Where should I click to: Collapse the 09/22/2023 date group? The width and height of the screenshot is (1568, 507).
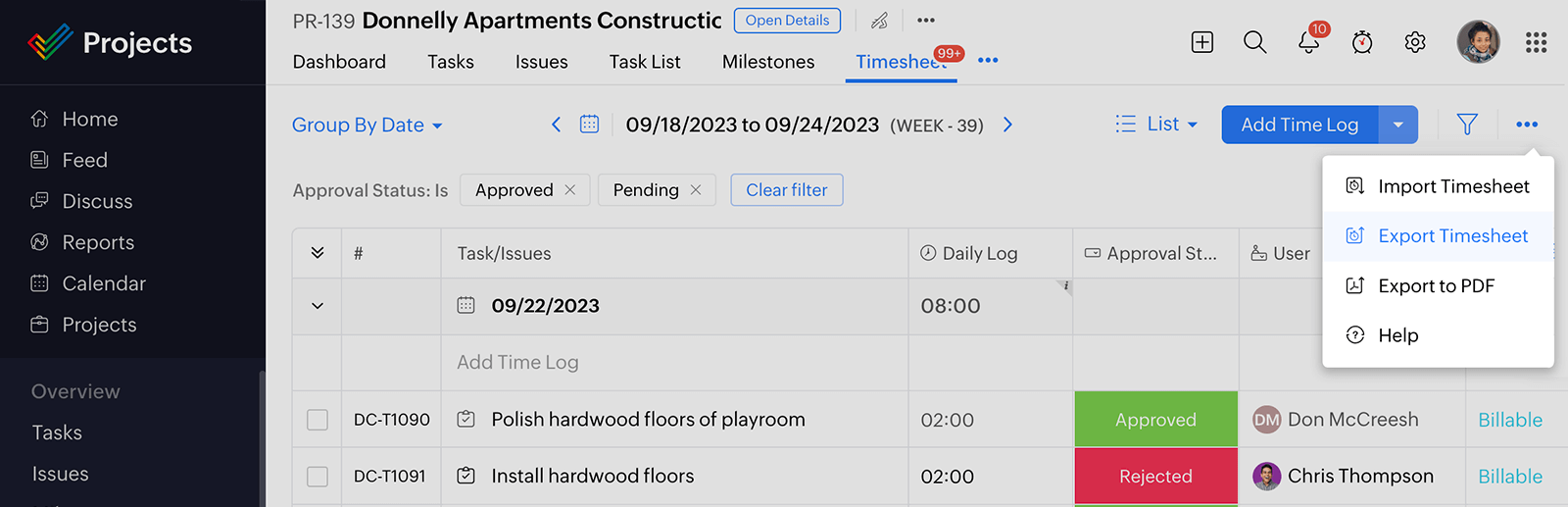pos(318,306)
